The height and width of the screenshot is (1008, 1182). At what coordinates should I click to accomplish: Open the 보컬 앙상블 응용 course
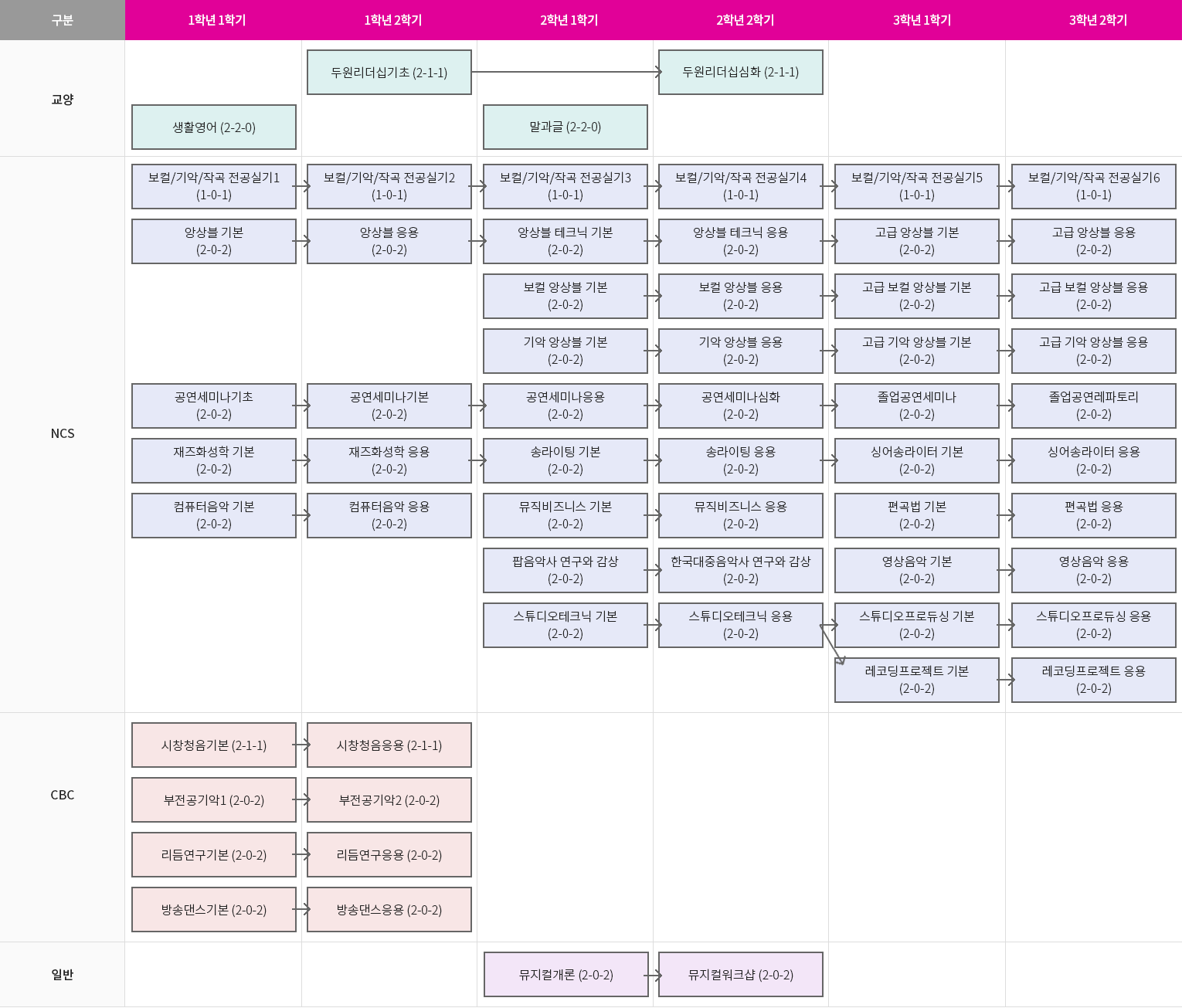(x=741, y=296)
